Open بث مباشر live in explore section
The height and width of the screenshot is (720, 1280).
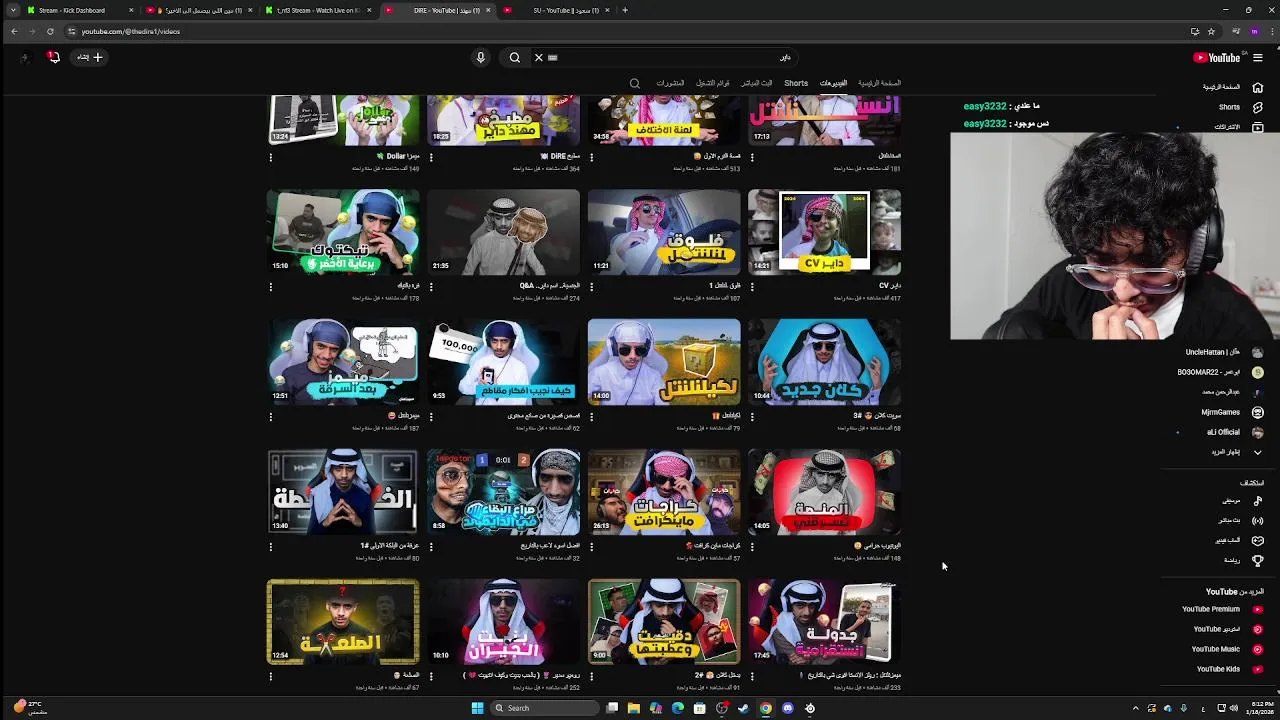(1240, 520)
